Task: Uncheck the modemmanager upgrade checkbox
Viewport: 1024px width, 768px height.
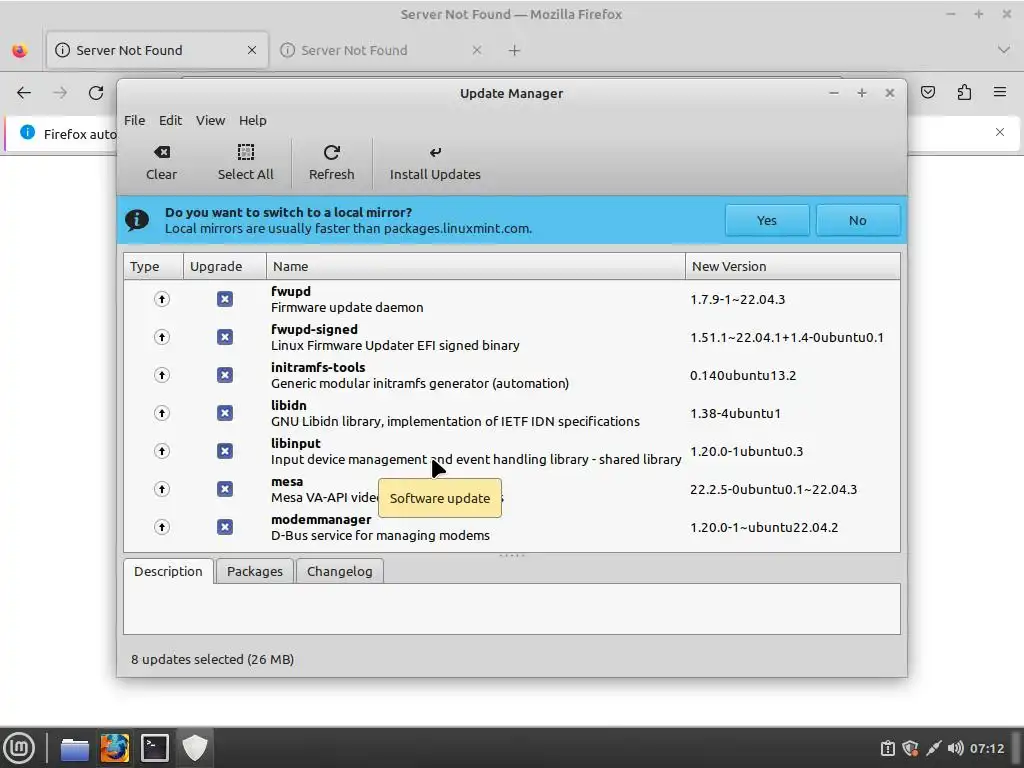Action: [x=225, y=527]
